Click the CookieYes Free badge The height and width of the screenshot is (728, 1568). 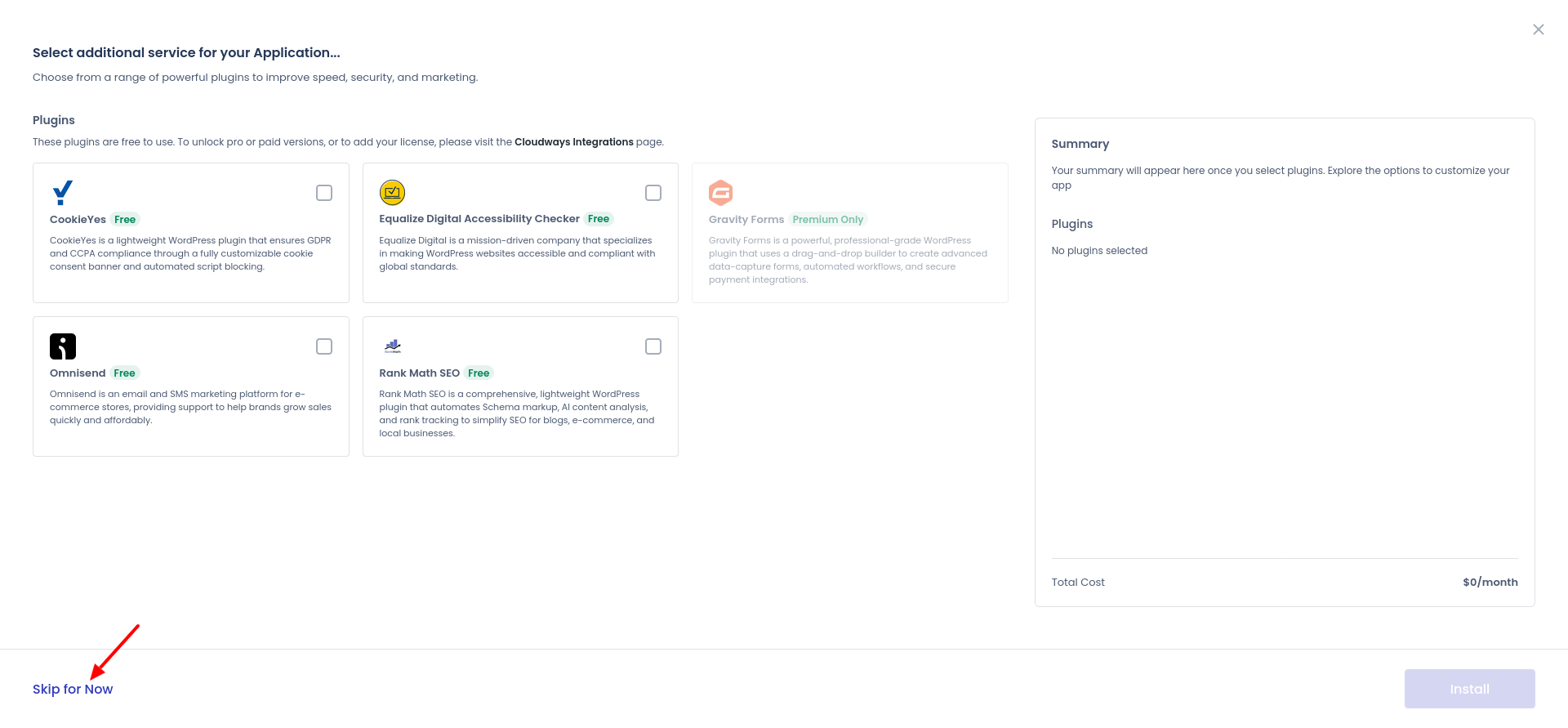[x=125, y=220]
